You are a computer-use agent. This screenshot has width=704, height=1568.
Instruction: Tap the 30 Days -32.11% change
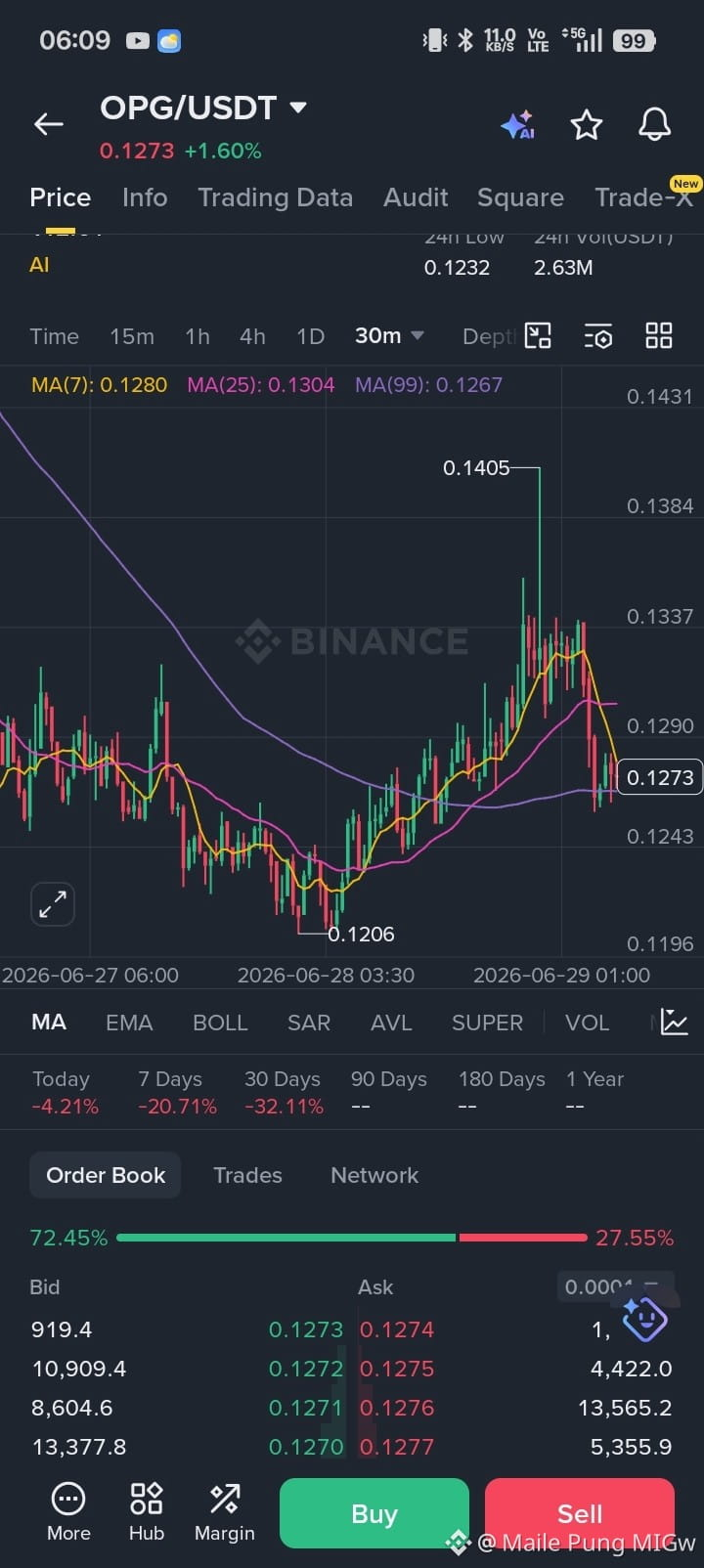pos(284,1093)
